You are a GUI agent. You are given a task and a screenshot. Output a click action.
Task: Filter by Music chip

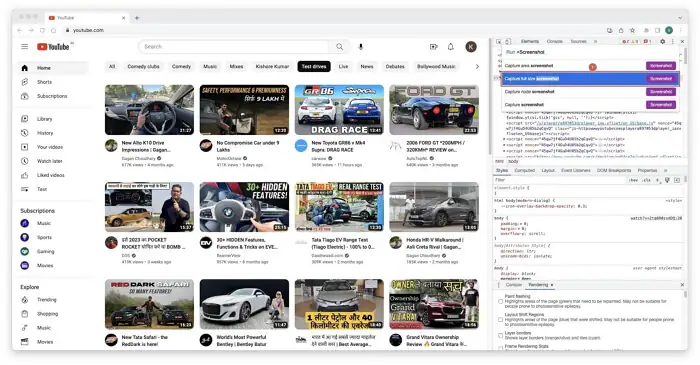210,66
